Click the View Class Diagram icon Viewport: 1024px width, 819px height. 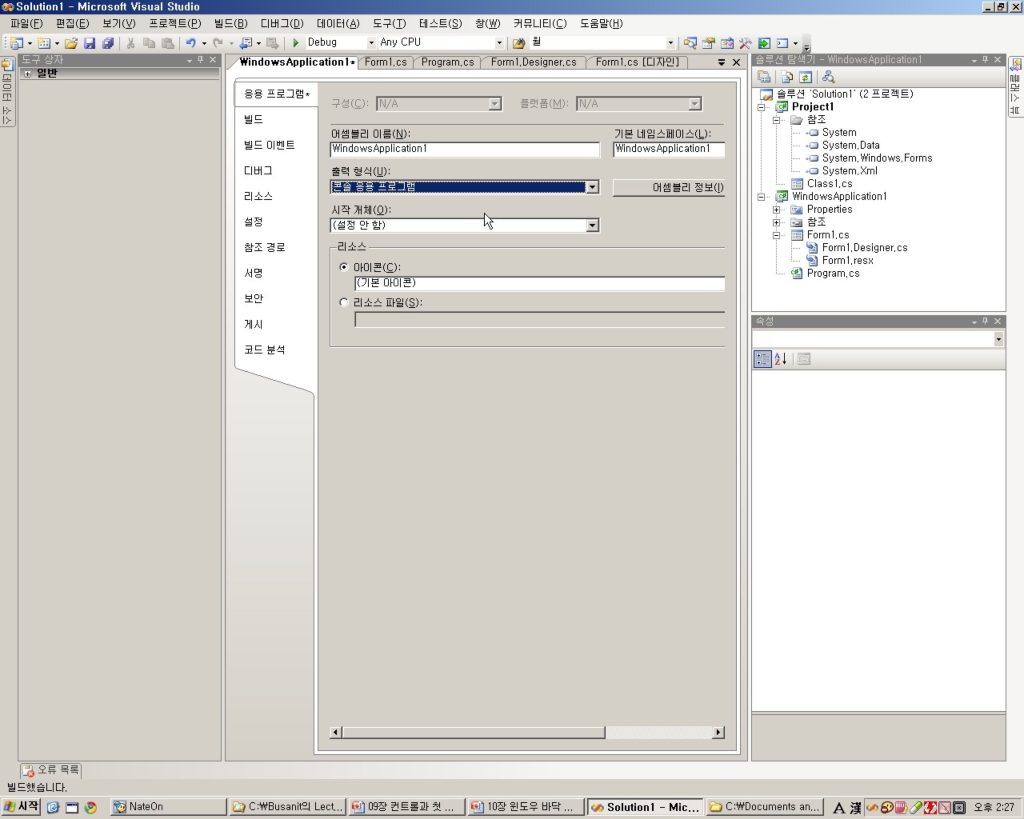(x=828, y=77)
